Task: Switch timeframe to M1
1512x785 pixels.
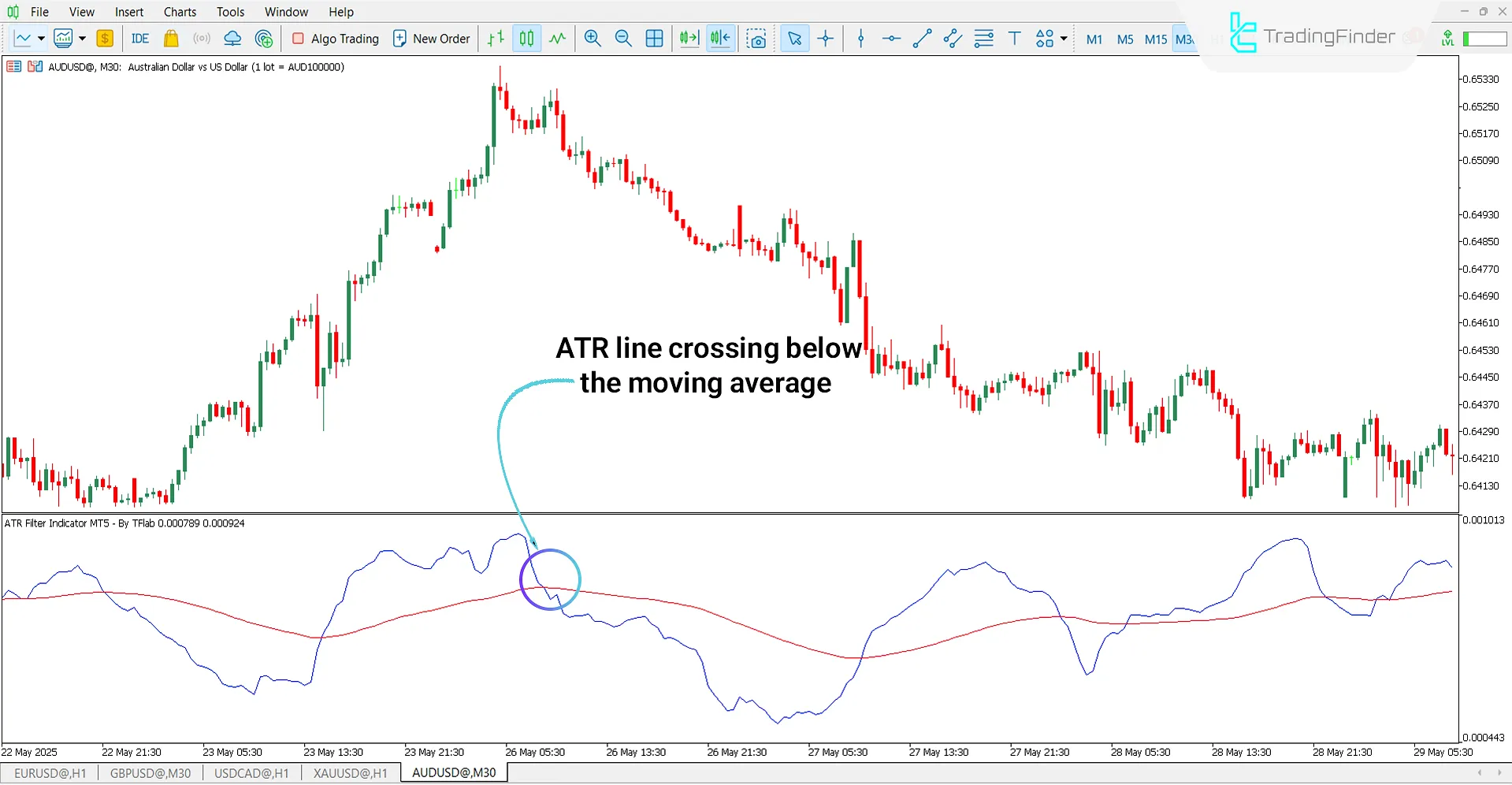Action: [1094, 39]
